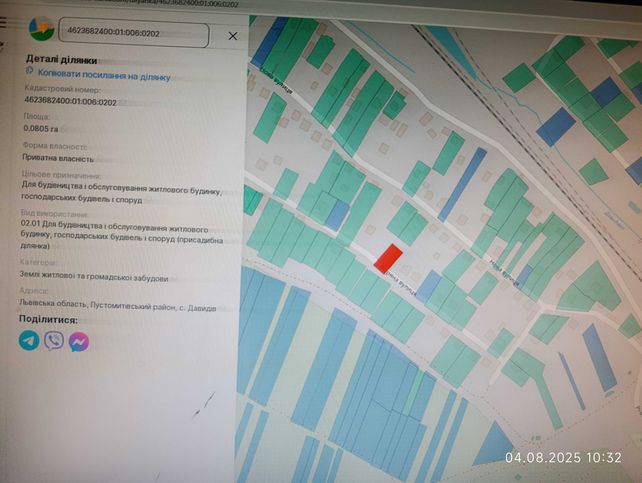Click the area value 0.0805 га
Image resolution: width=642 pixels, height=483 pixels.
pyautogui.click(x=41, y=128)
